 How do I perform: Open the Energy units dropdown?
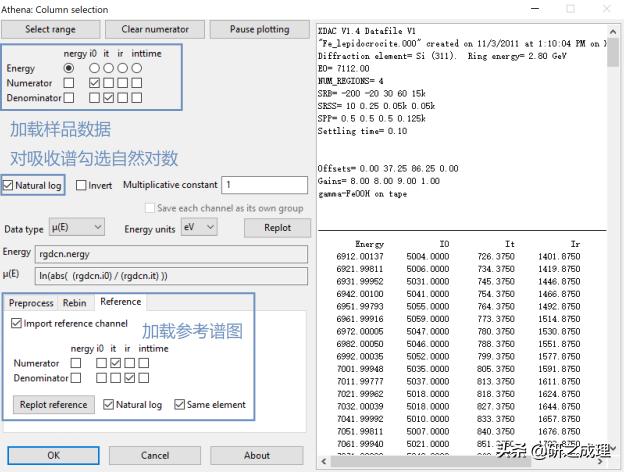tap(199, 227)
